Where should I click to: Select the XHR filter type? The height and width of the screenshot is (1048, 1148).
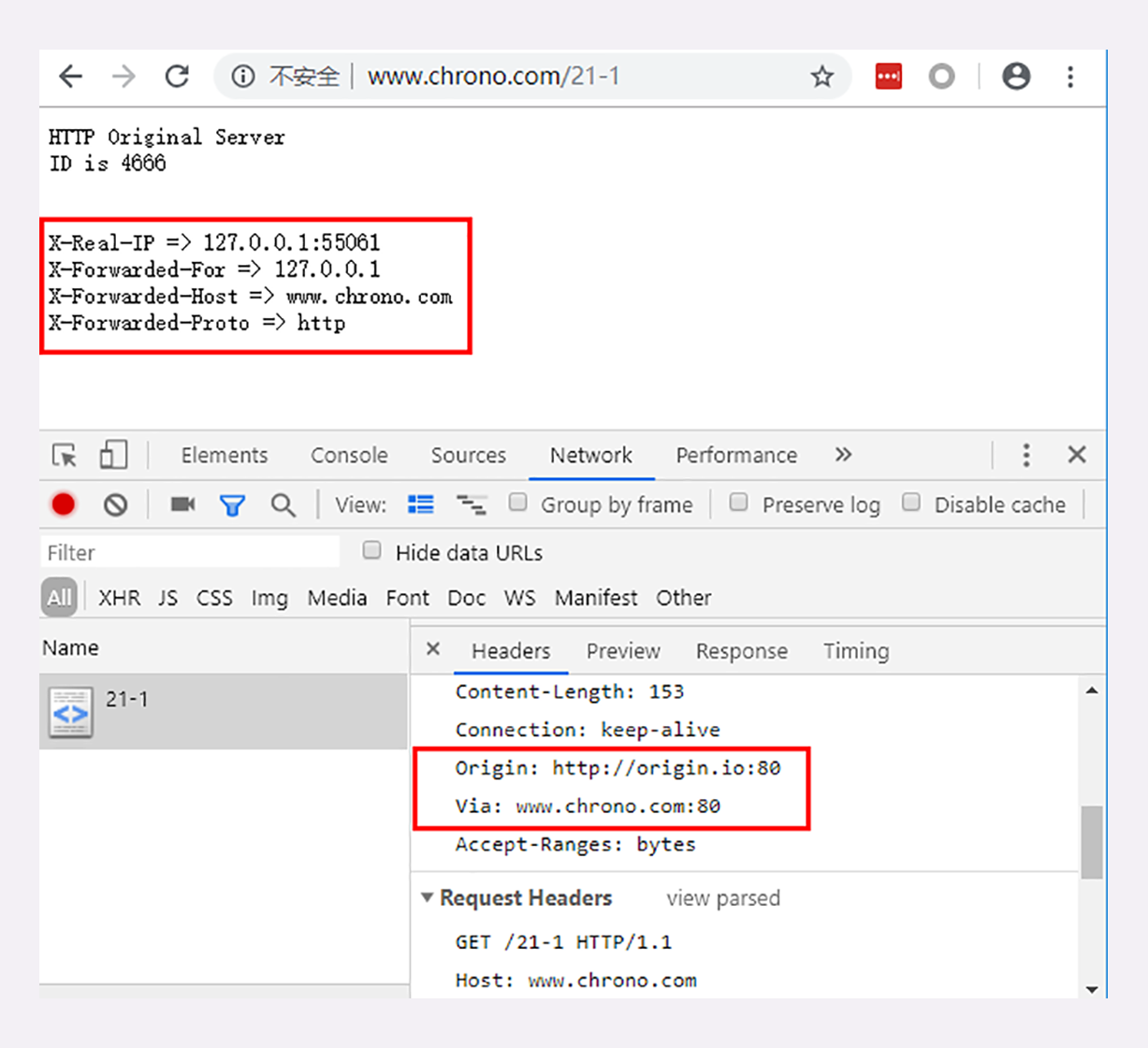point(119,598)
